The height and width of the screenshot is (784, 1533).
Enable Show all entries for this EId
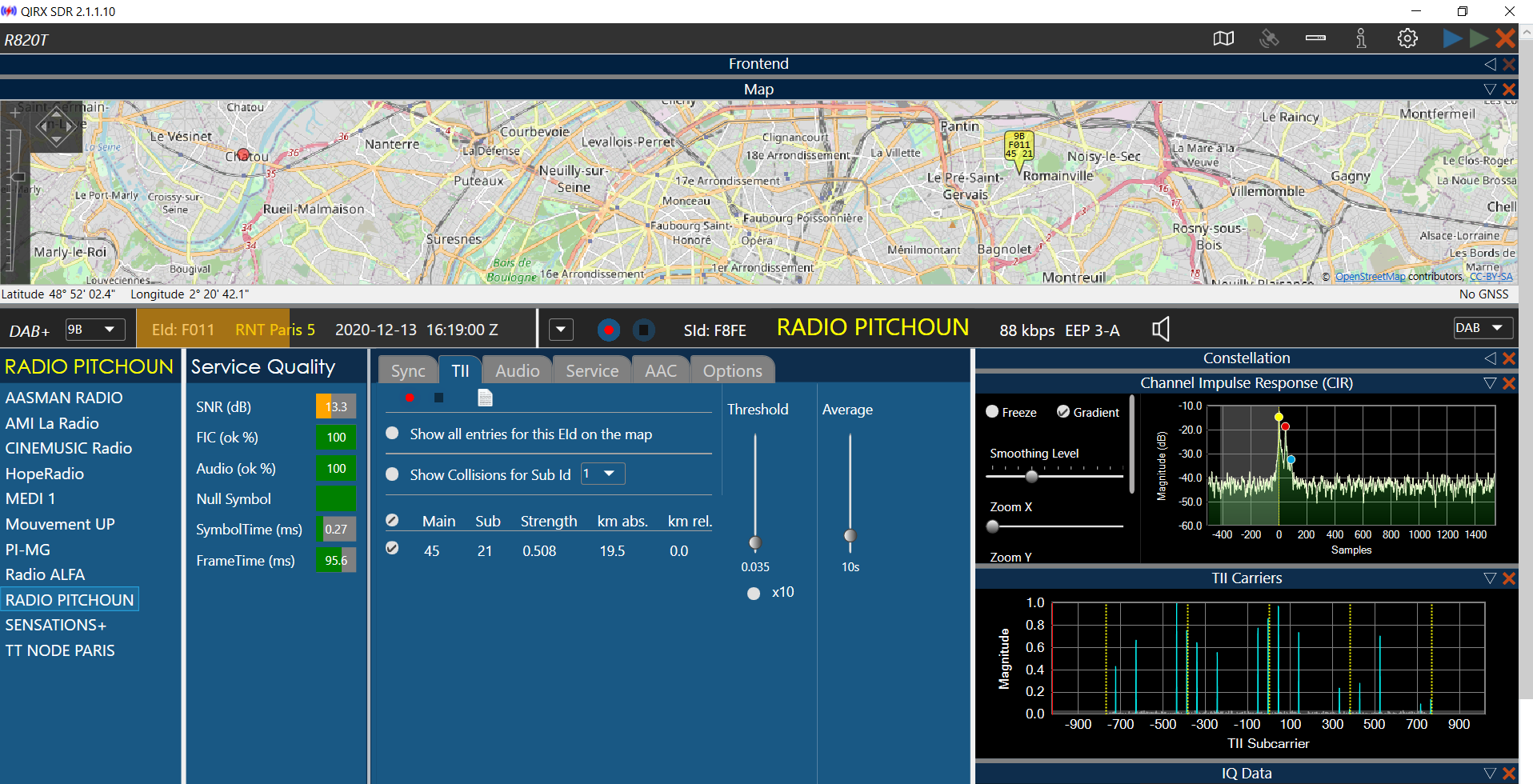click(x=392, y=433)
